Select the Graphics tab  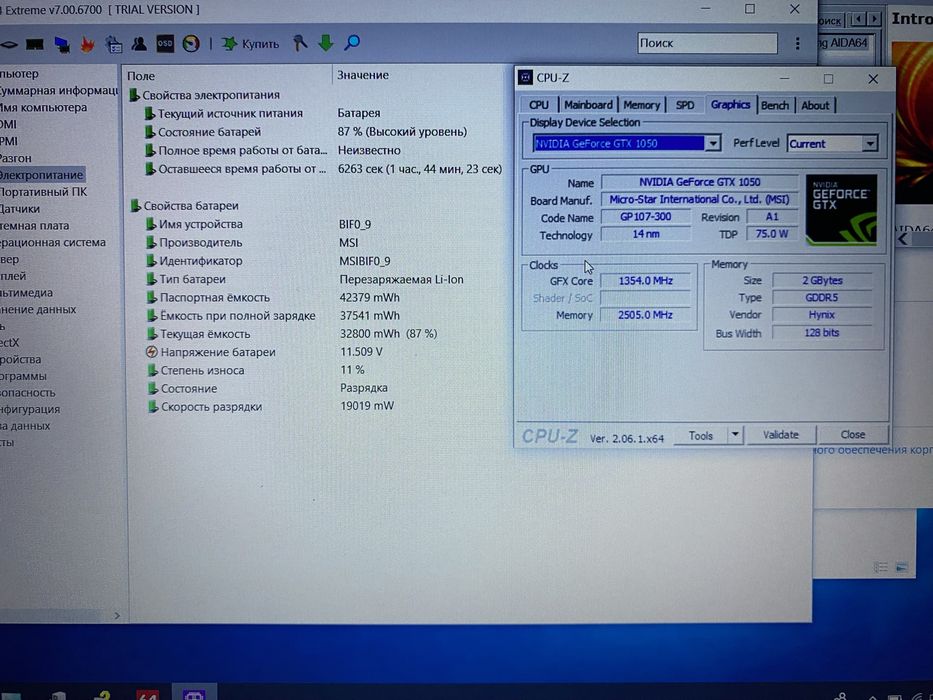730,104
